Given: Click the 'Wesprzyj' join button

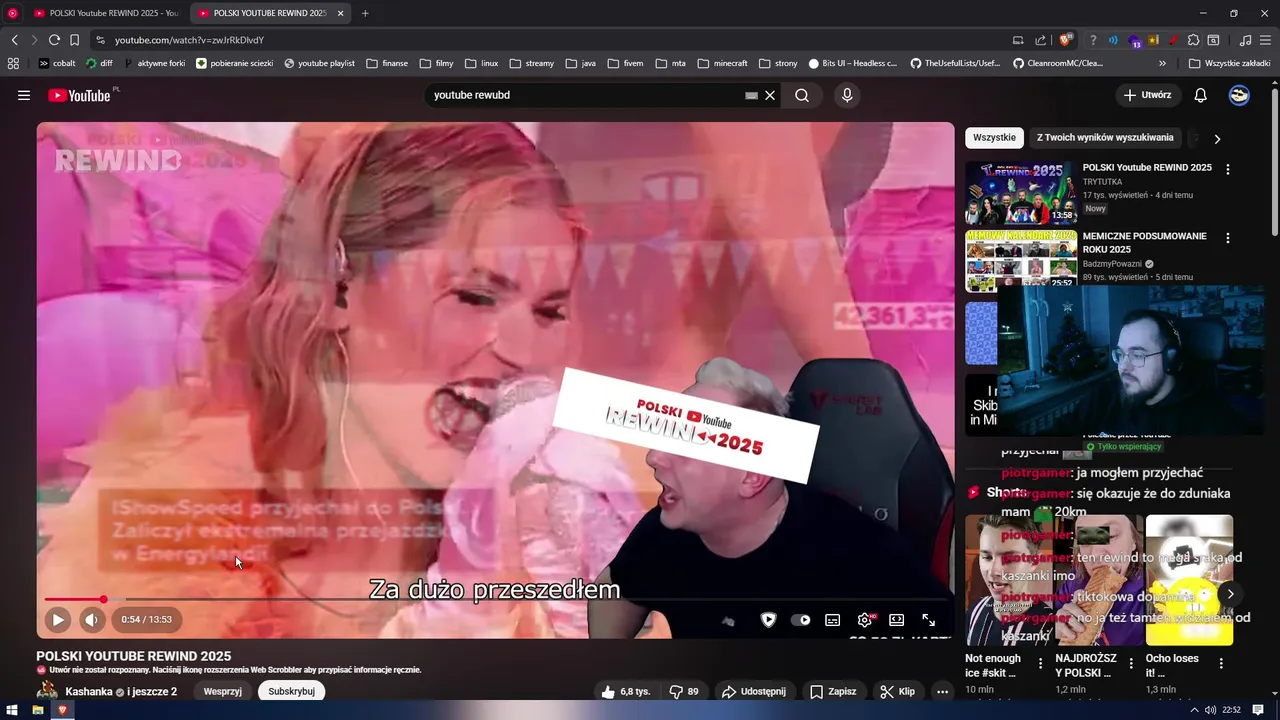Looking at the screenshot, I should pos(222,691).
